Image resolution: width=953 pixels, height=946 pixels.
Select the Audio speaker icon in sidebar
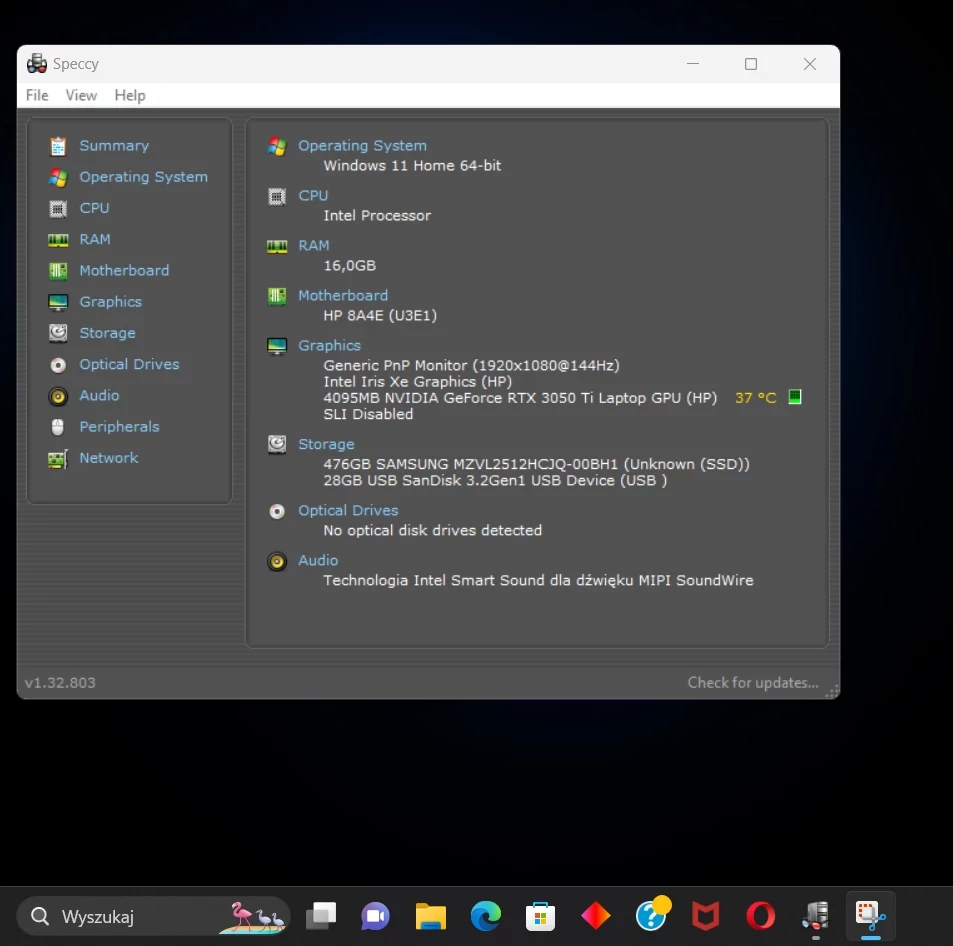pyautogui.click(x=58, y=396)
